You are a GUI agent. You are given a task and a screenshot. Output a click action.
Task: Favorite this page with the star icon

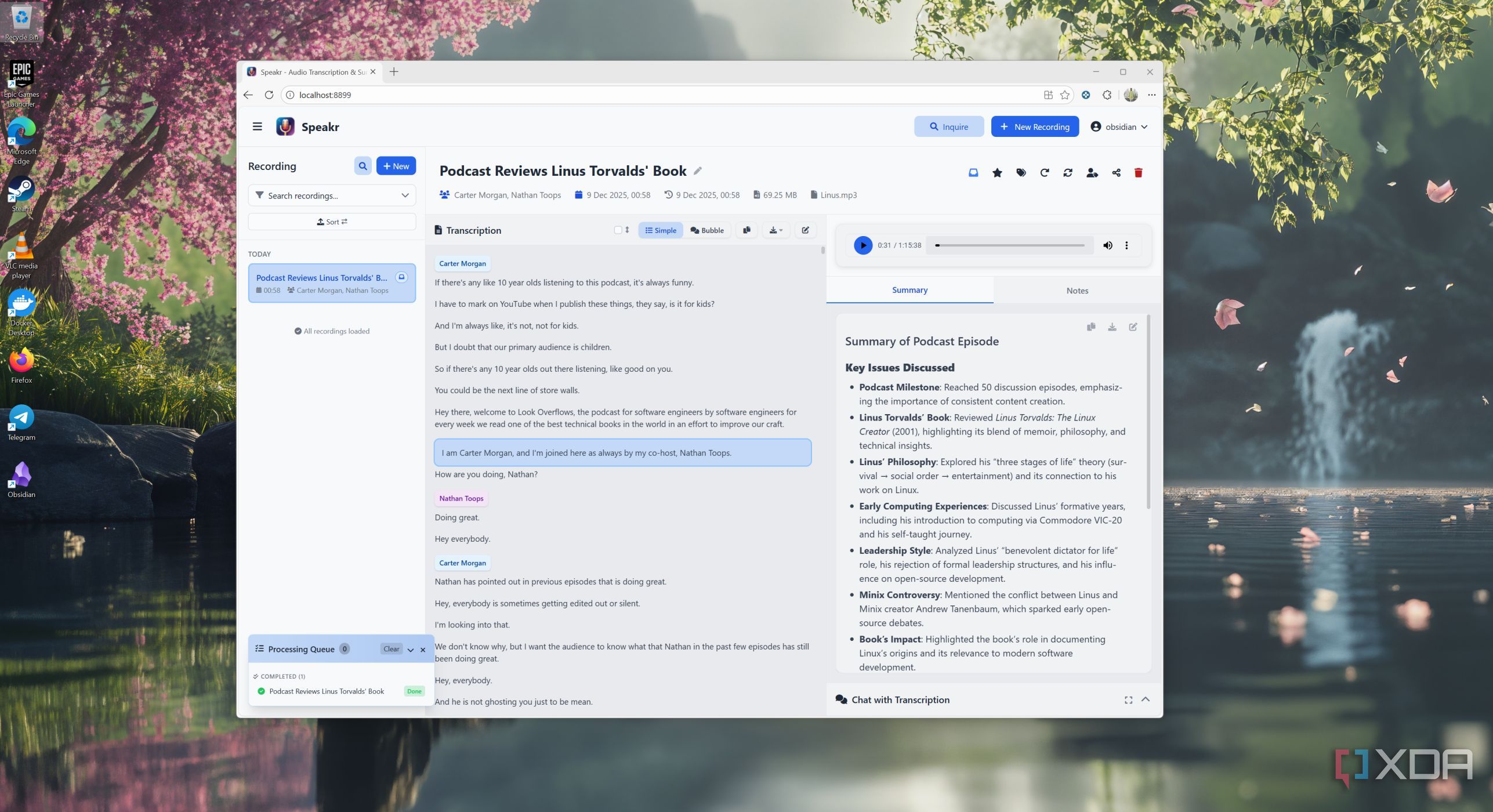1064,95
